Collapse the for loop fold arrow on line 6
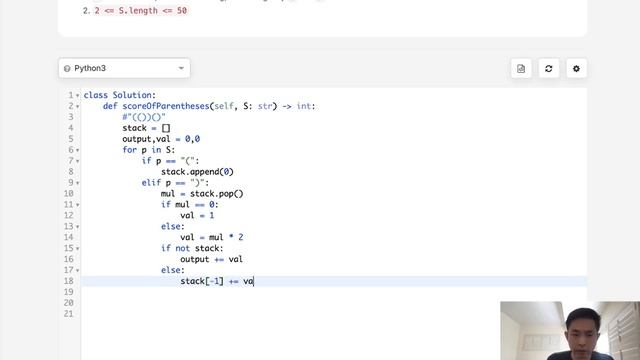 click(78, 150)
